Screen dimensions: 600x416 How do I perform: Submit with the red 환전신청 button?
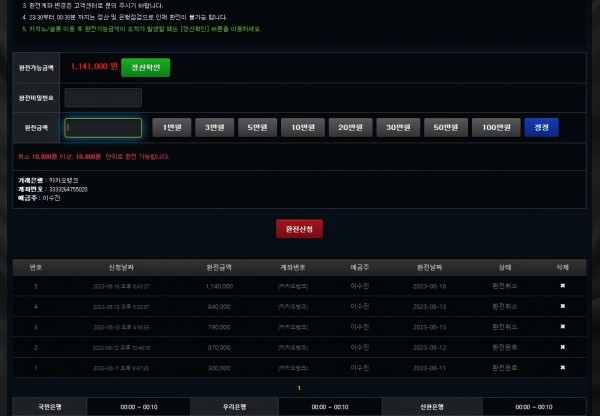tap(299, 229)
